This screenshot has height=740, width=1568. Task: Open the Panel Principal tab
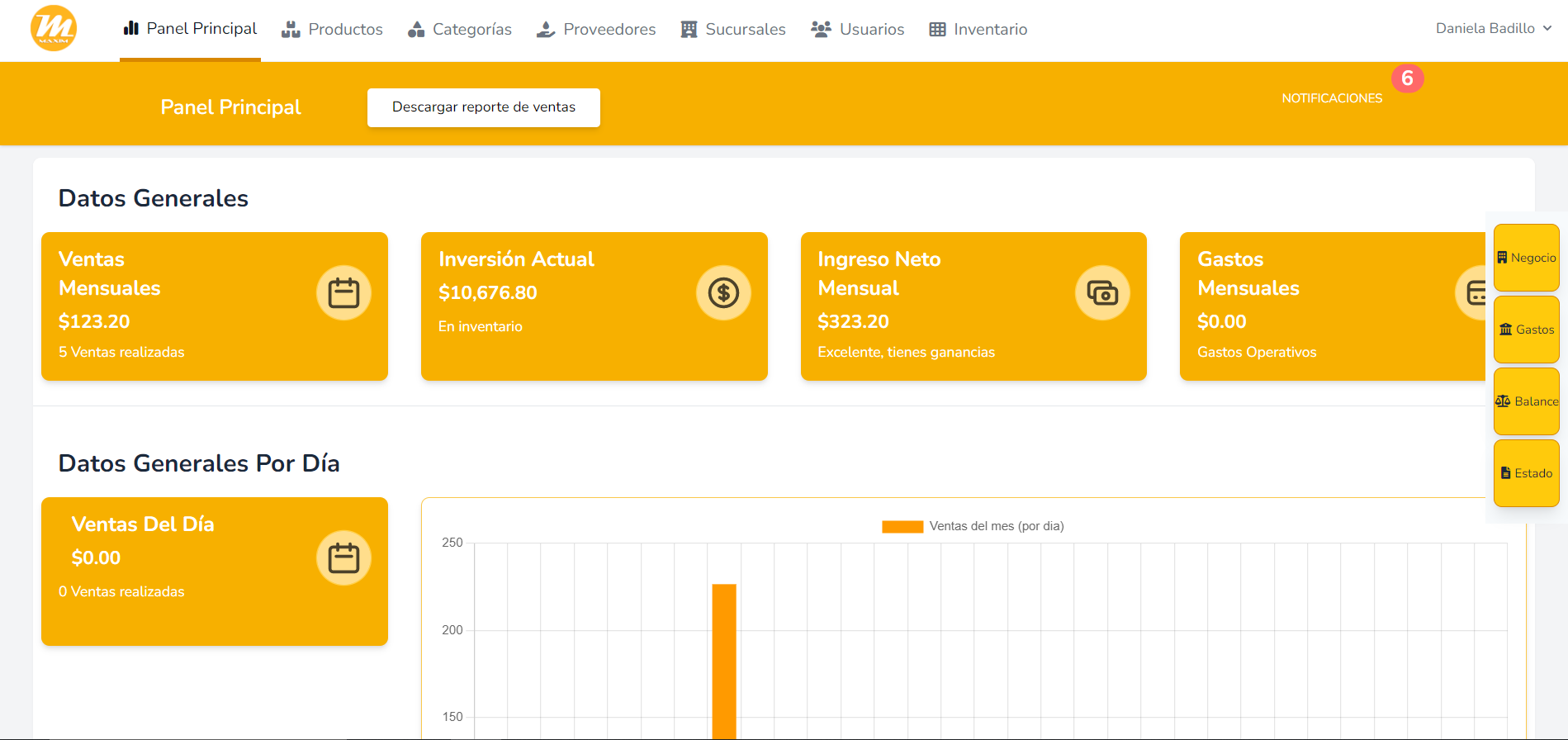[x=190, y=29]
